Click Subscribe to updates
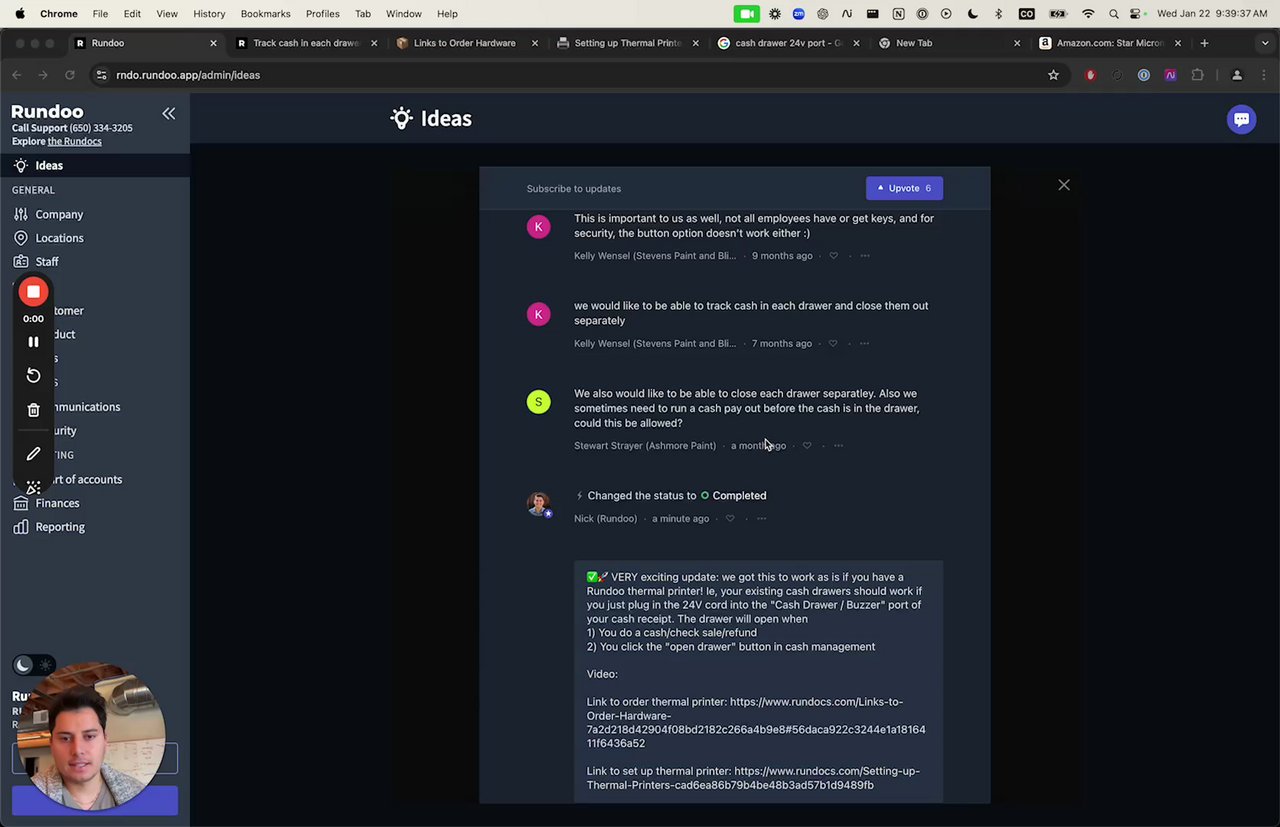This screenshot has height=827, width=1280. click(x=574, y=188)
